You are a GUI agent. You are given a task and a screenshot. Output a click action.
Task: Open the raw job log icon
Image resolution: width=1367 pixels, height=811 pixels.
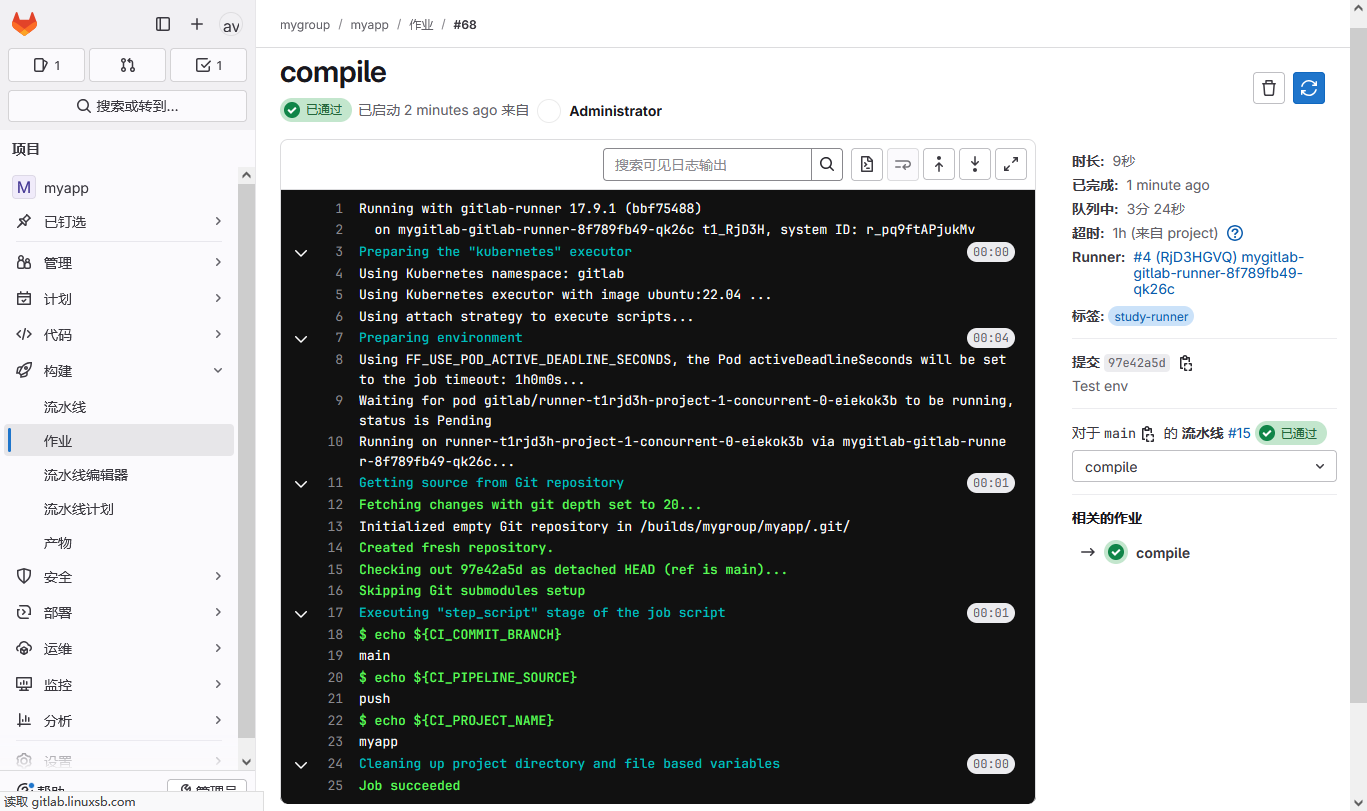[x=867, y=164]
